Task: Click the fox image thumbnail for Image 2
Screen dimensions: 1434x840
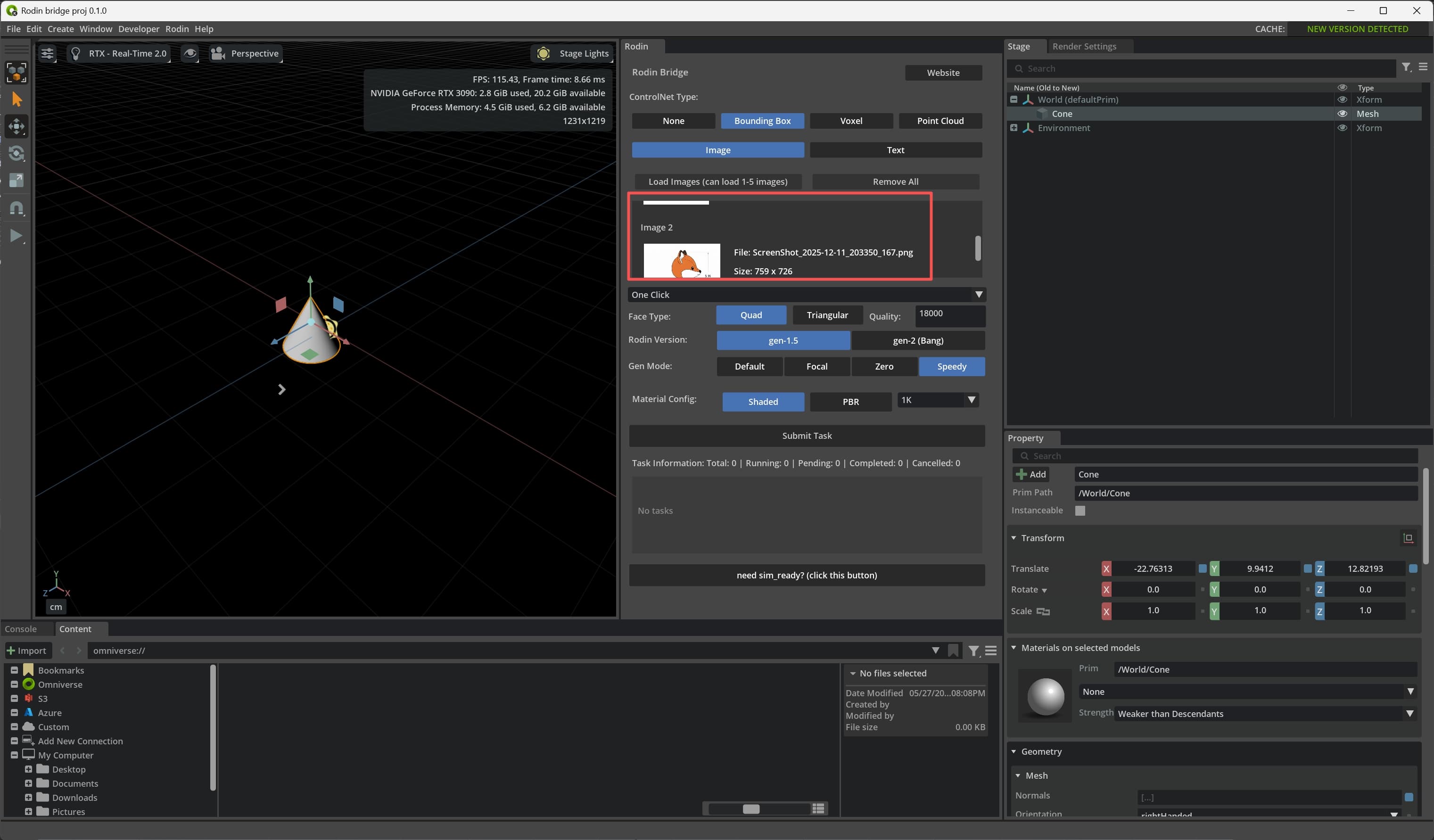Action: coord(682,261)
